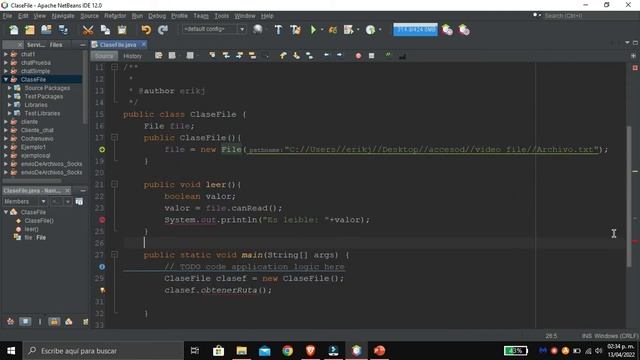The height and width of the screenshot is (360, 640).
Task: Select file : File field in Navigator
Action: tap(35, 238)
